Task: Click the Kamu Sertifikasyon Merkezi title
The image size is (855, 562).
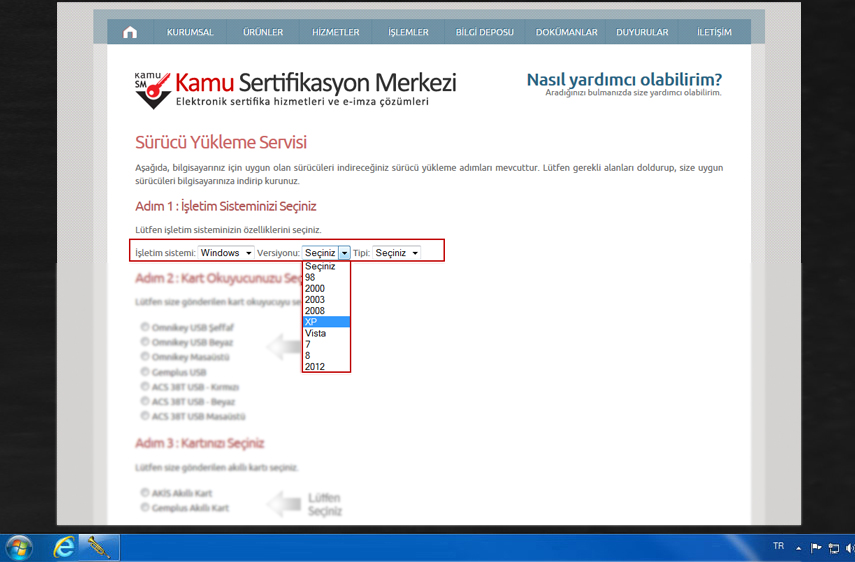Action: pos(316,82)
